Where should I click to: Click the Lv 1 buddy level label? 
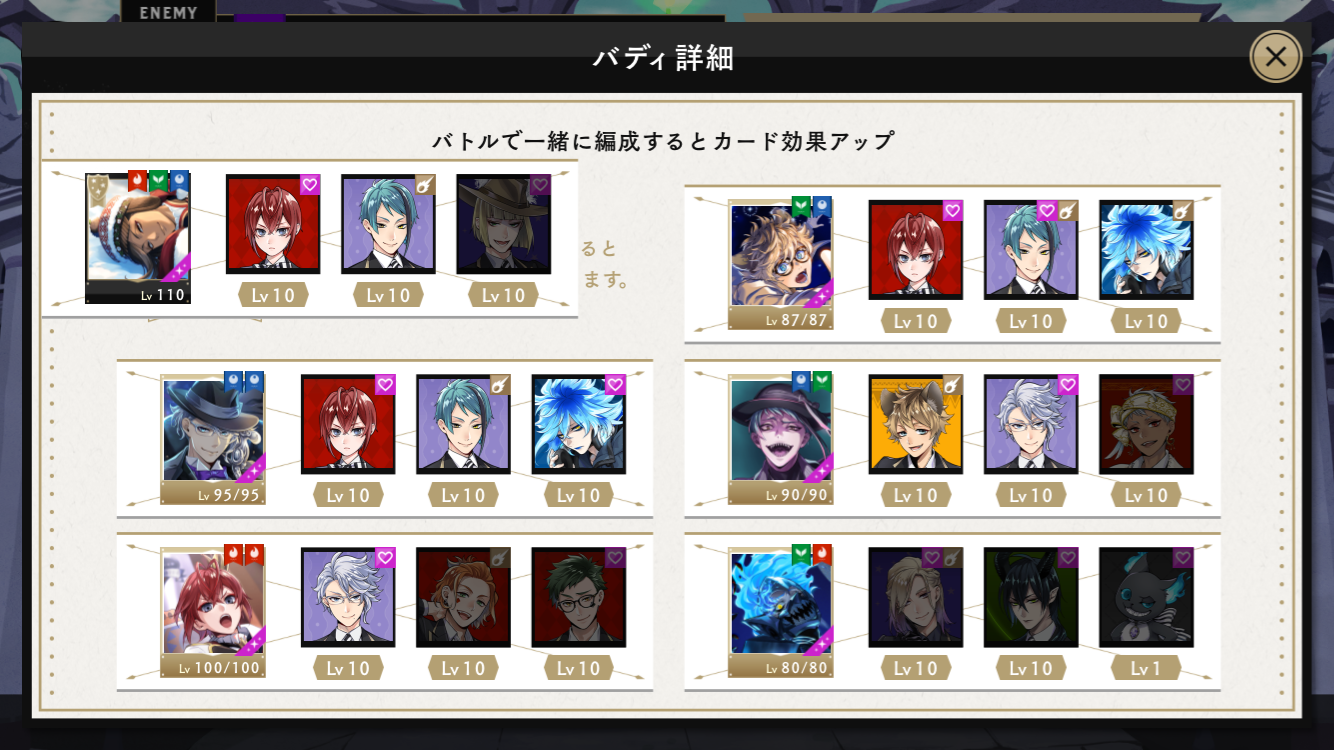click(x=1146, y=668)
